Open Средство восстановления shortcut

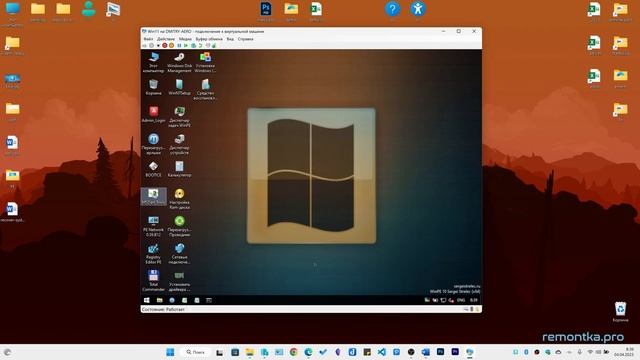[x=205, y=89]
